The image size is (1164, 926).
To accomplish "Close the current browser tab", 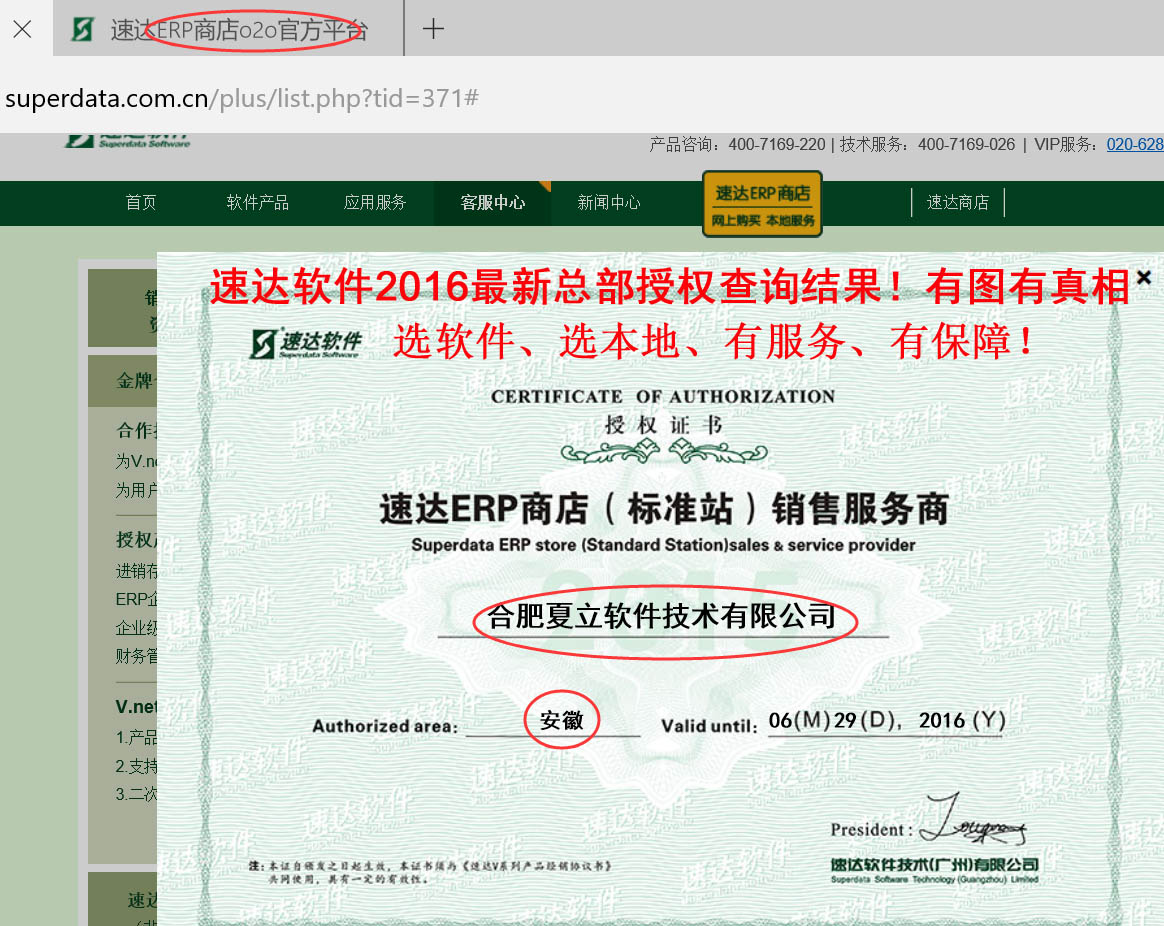I will pyautogui.click(x=22, y=29).
